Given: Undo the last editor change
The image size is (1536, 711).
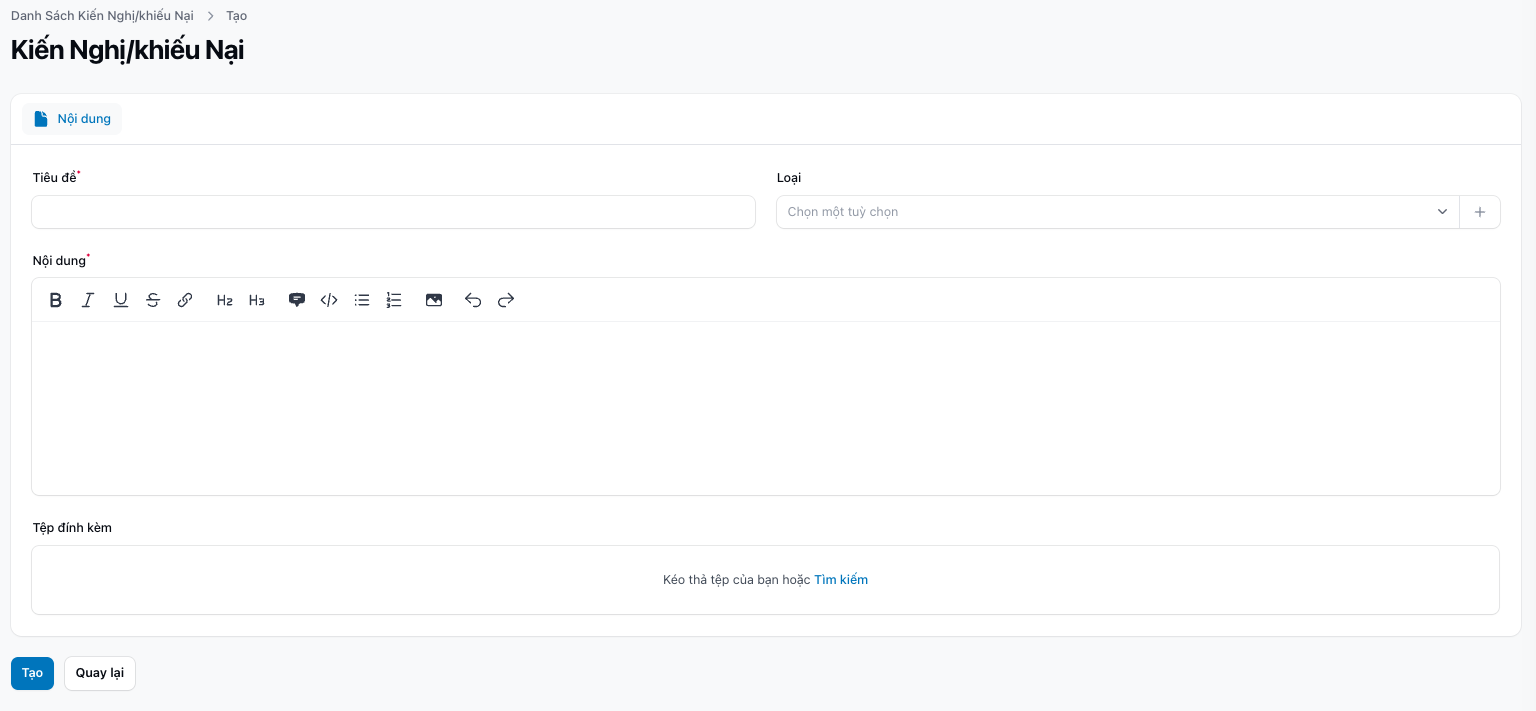Looking at the screenshot, I should pyautogui.click(x=473, y=300).
